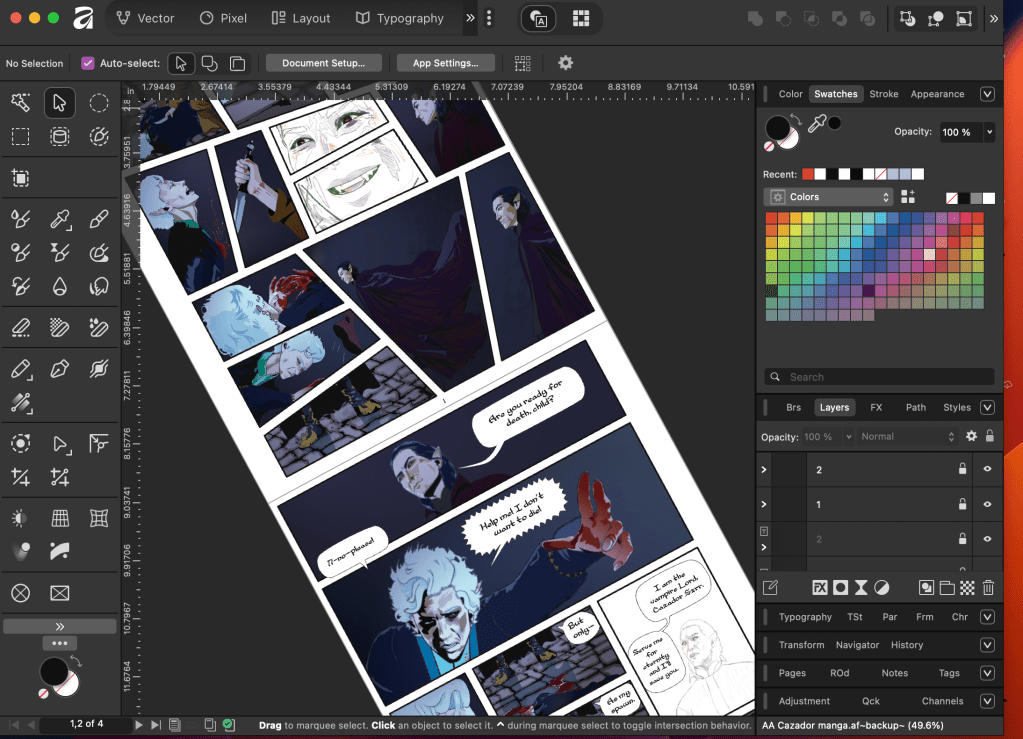Choose the Pencil tool
Image resolution: width=1023 pixels, height=739 pixels.
point(20,369)
